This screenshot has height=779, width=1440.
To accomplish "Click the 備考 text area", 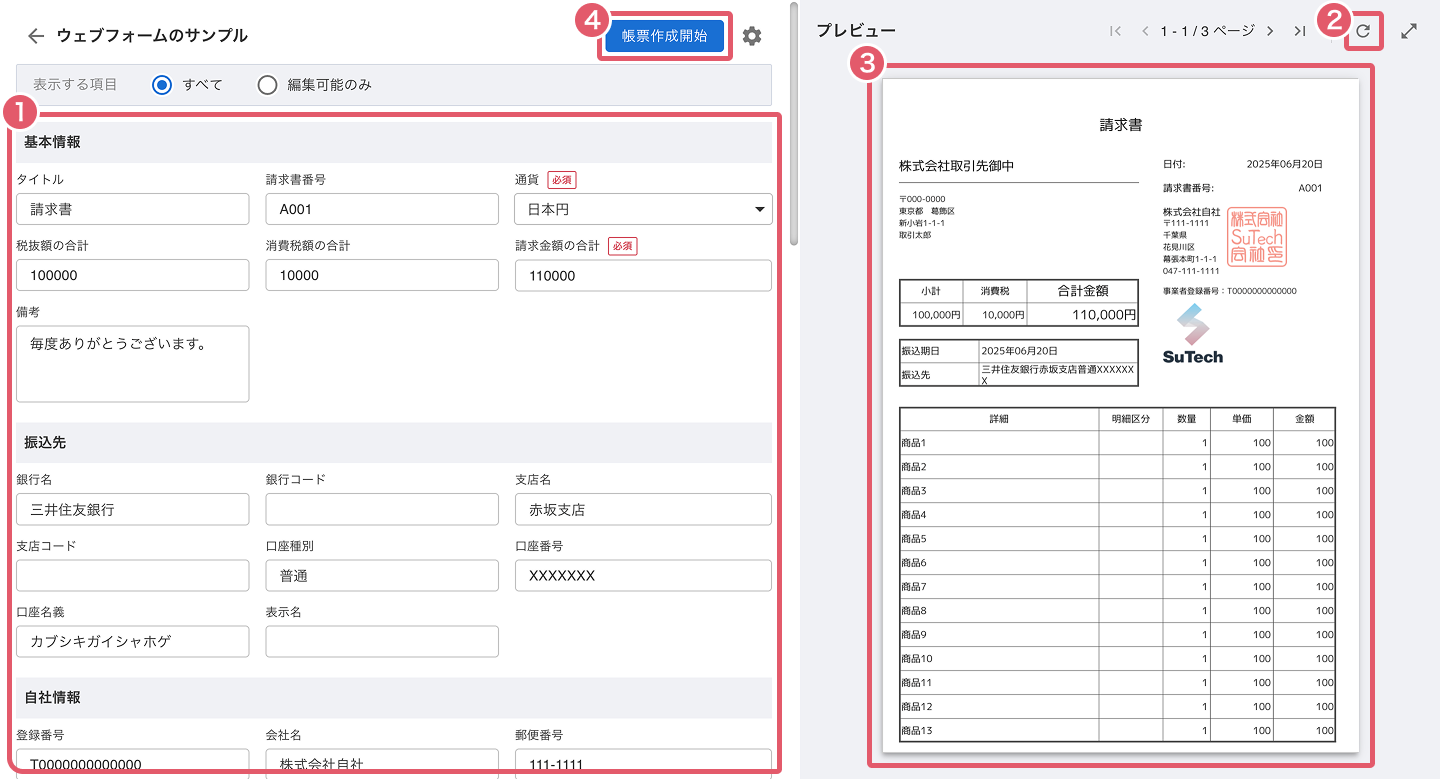I will pos(133,363).
